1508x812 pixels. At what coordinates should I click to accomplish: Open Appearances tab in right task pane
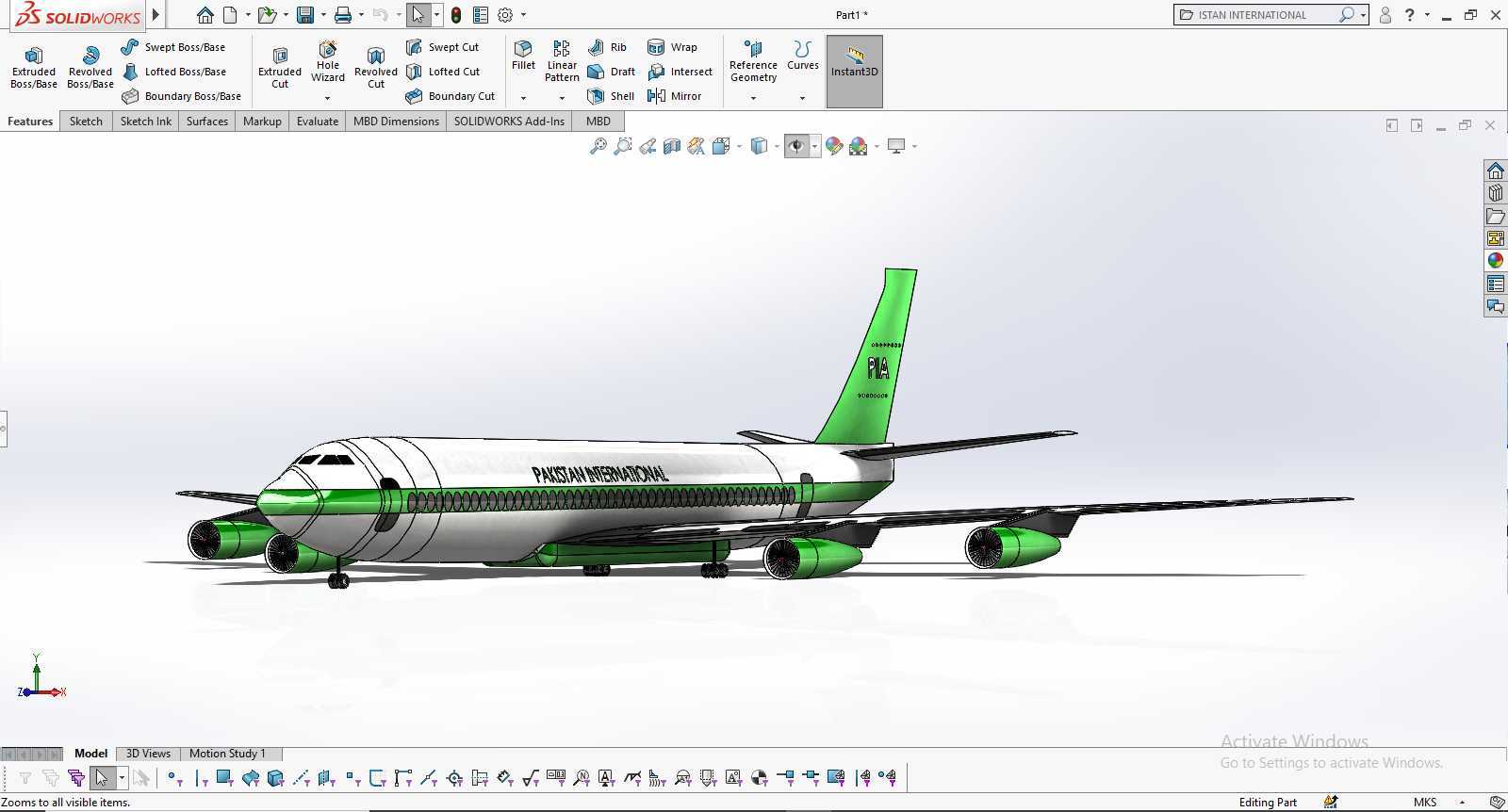pyautogui.click(x=1495, y=261)
